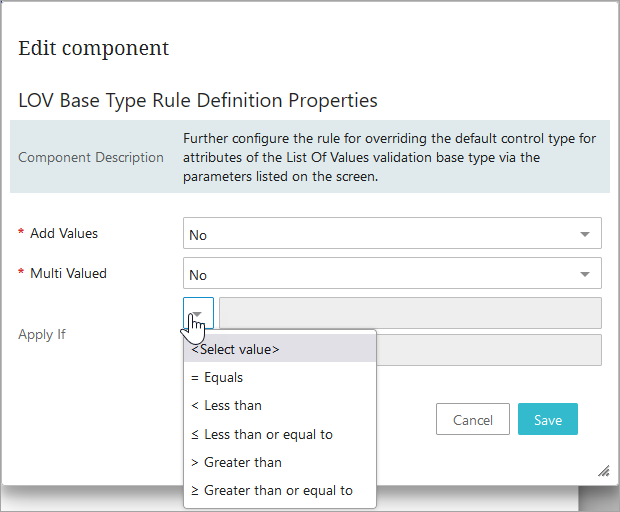Open the Multi Valued dropdown
The image size is (620, 512).
[x=392, y=273]
